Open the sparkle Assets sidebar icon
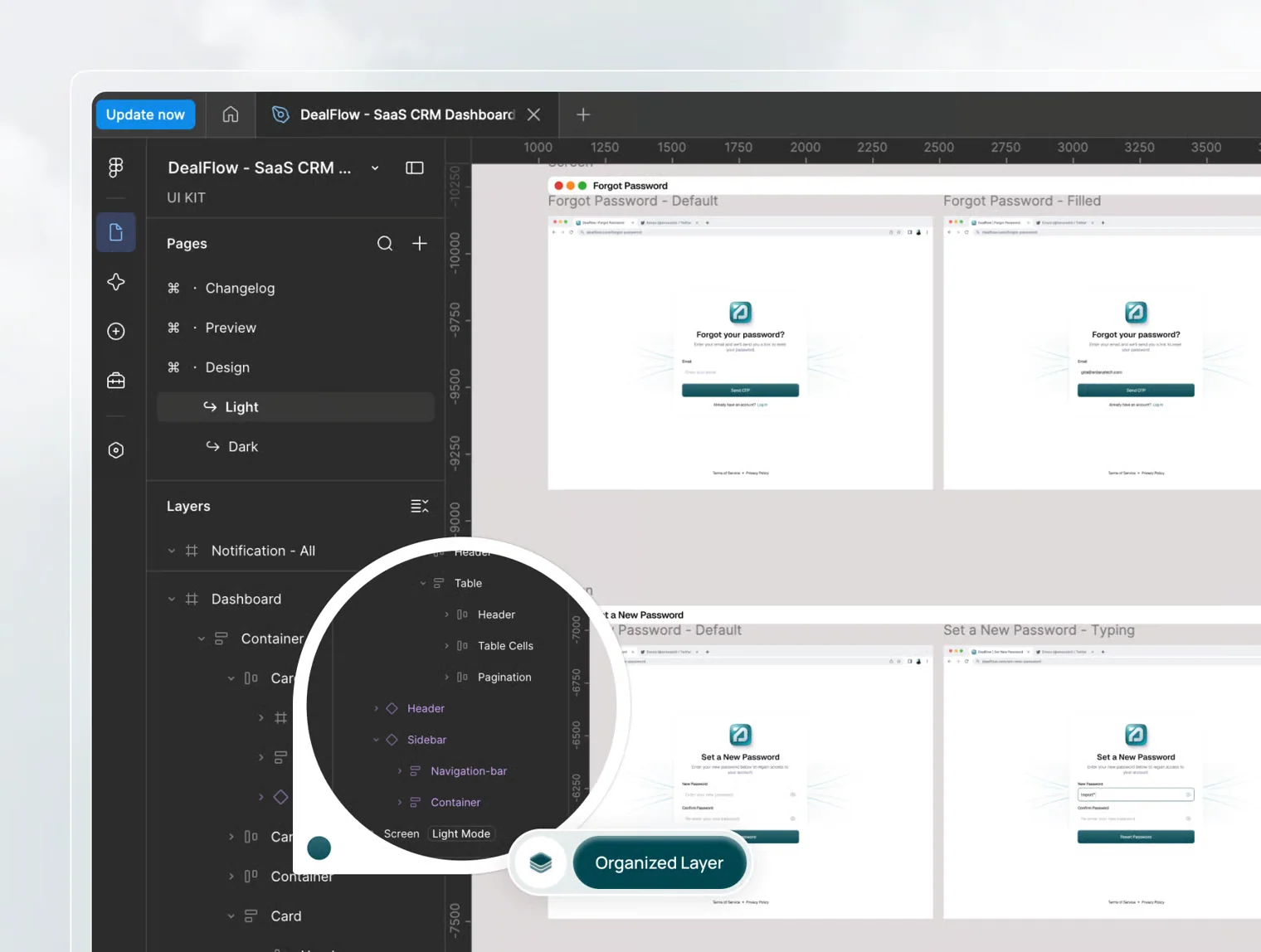 tap(116, 282)
